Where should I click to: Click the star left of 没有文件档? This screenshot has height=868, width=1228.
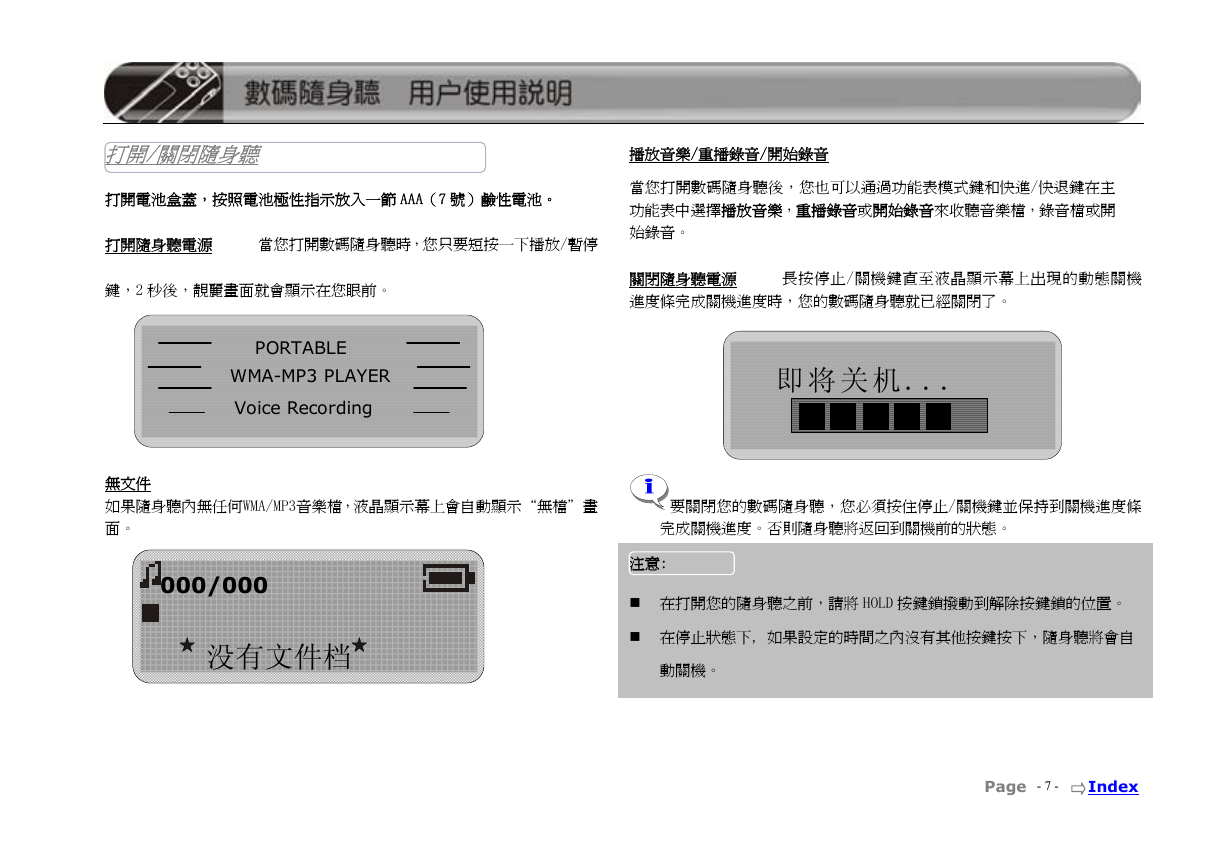pos(186,646)
